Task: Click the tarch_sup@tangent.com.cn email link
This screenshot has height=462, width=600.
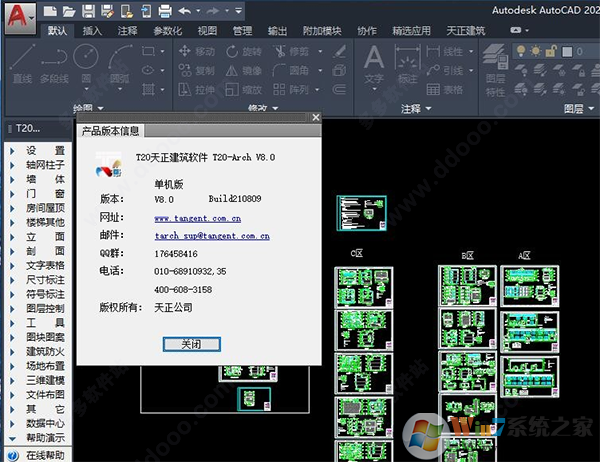Action: 212,236
